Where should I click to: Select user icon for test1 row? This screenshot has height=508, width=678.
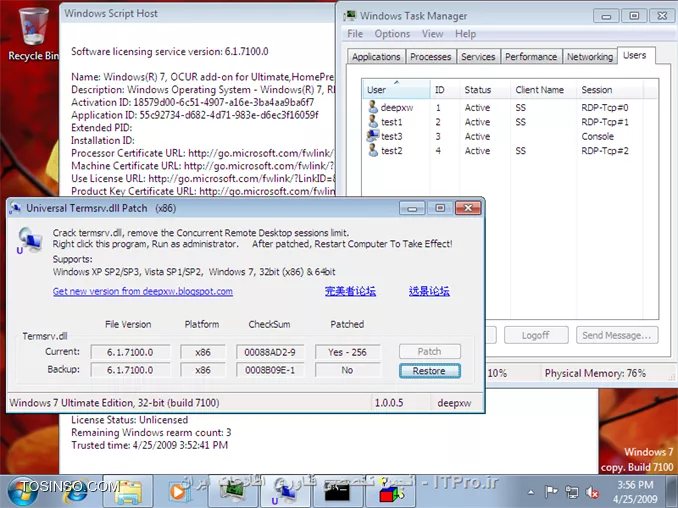point(373,121)
